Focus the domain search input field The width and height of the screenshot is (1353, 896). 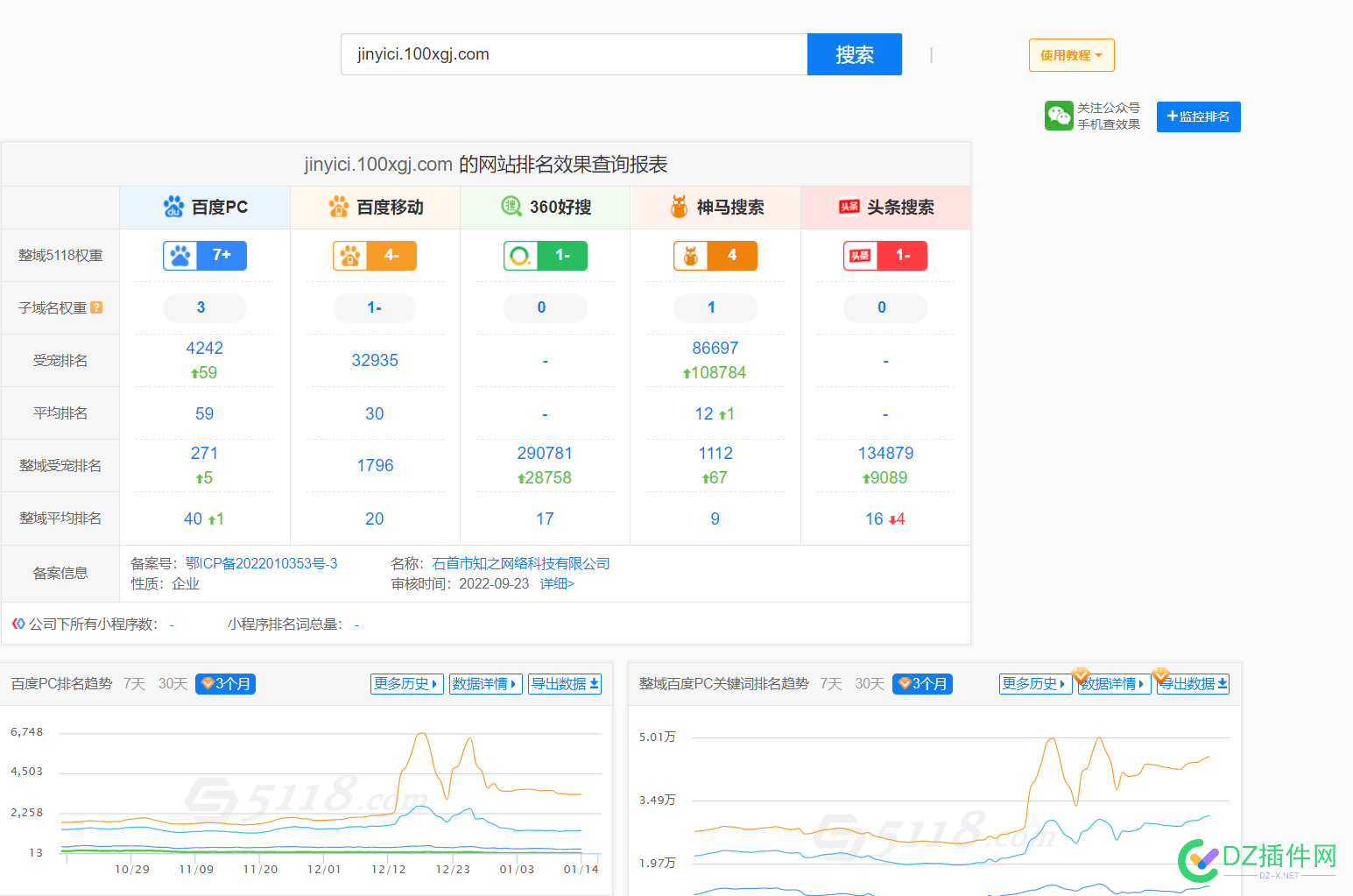pos(574,54)
